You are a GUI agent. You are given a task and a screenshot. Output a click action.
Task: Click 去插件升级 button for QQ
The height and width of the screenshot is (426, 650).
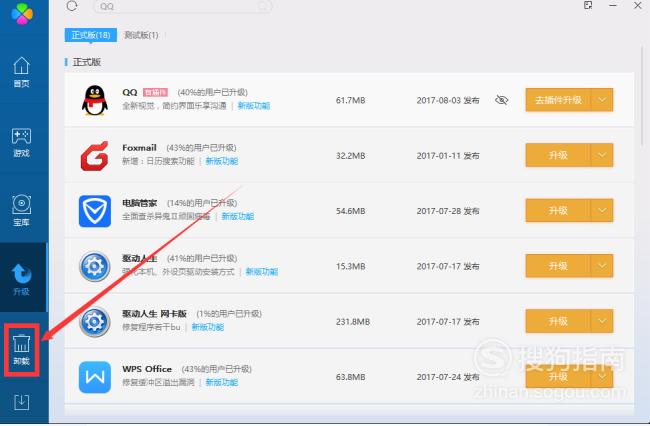click(x=558, y=100)
